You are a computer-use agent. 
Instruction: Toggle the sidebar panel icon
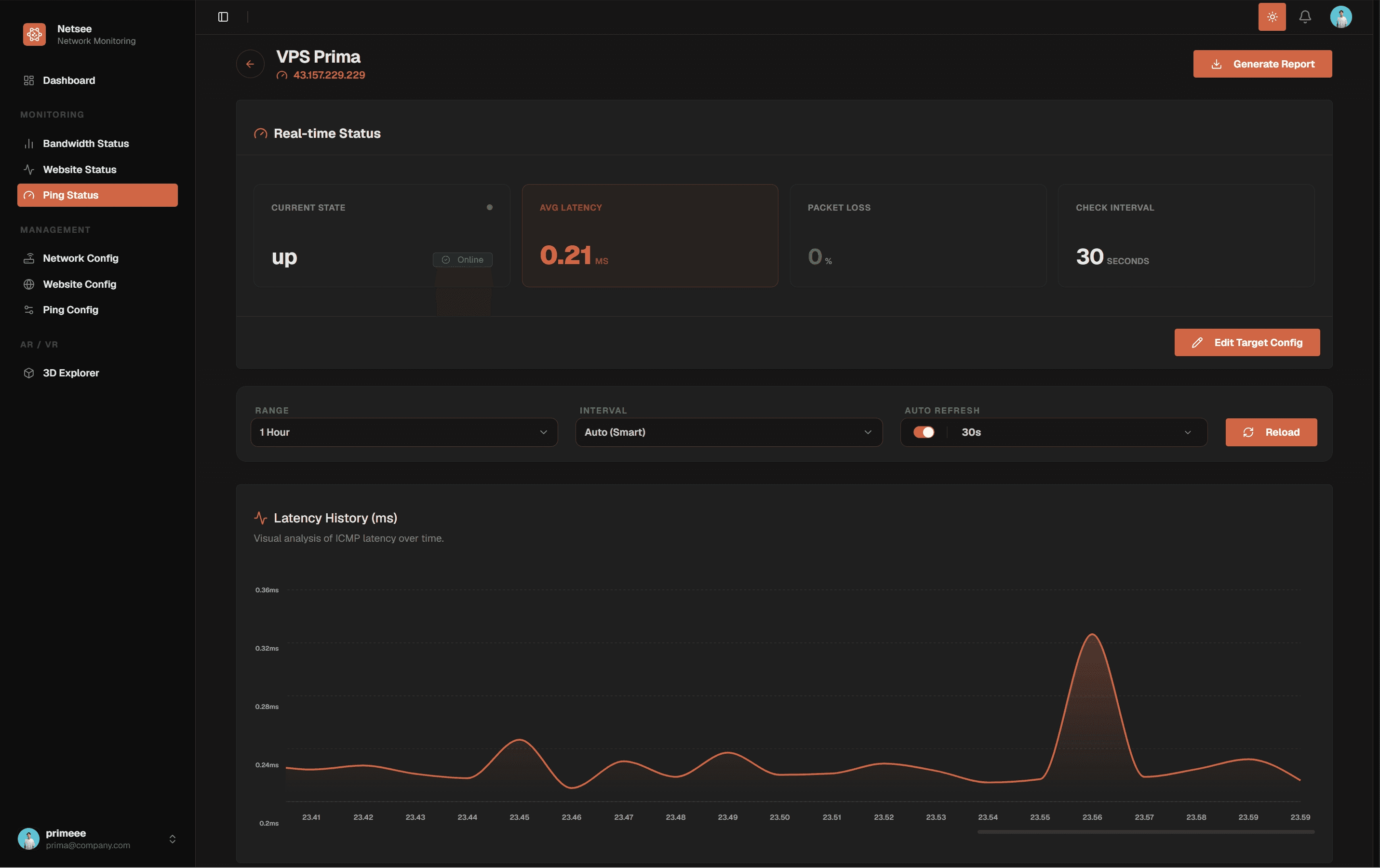[223, 17]
